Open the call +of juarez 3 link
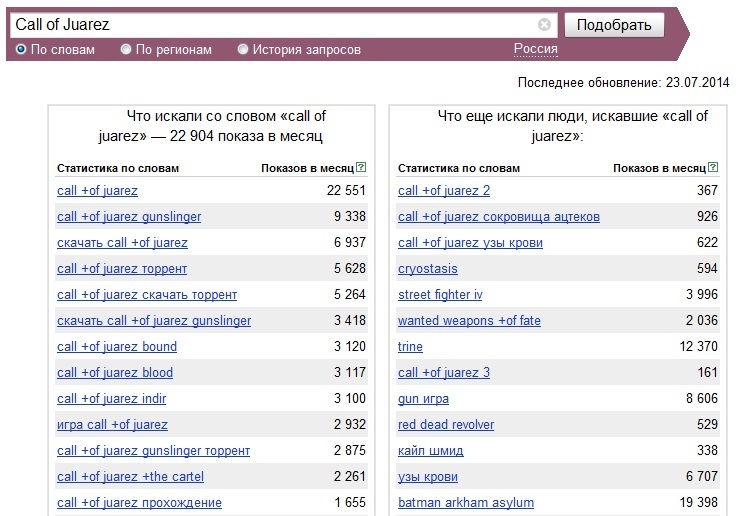The height and width of the screenshot is (516, 740). (444, 372)
